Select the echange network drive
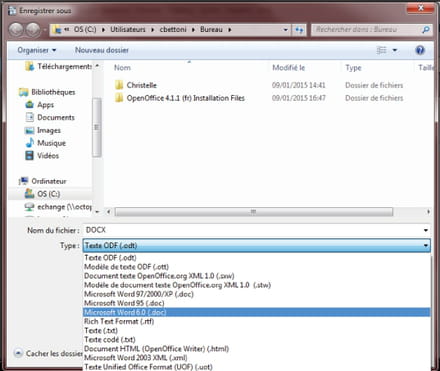The height and width of the screenshot is (371, 440). click(x=58, y=207)
